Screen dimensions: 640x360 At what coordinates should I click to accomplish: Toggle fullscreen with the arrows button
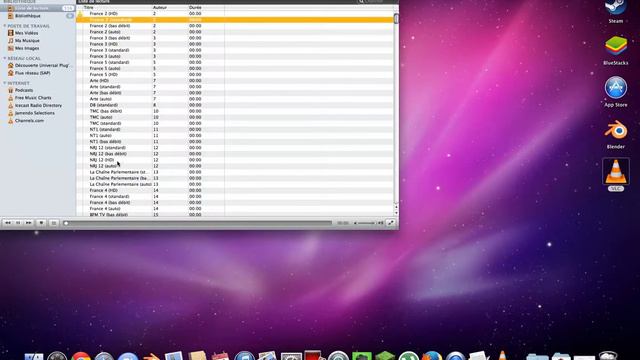(x=391, y=223)
